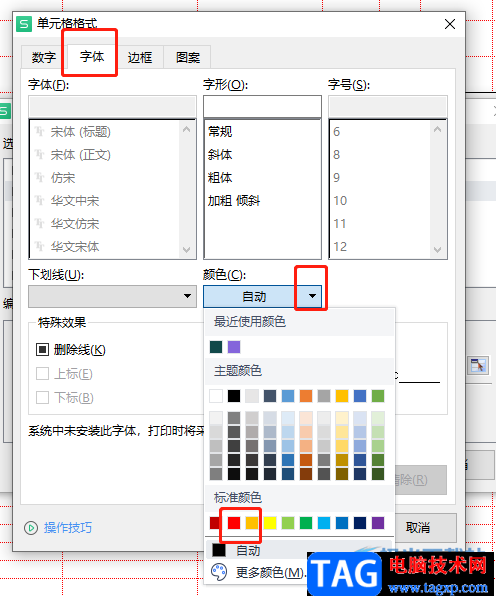
Task: Switch to the 数字 tab
Action: coord(44,57)
